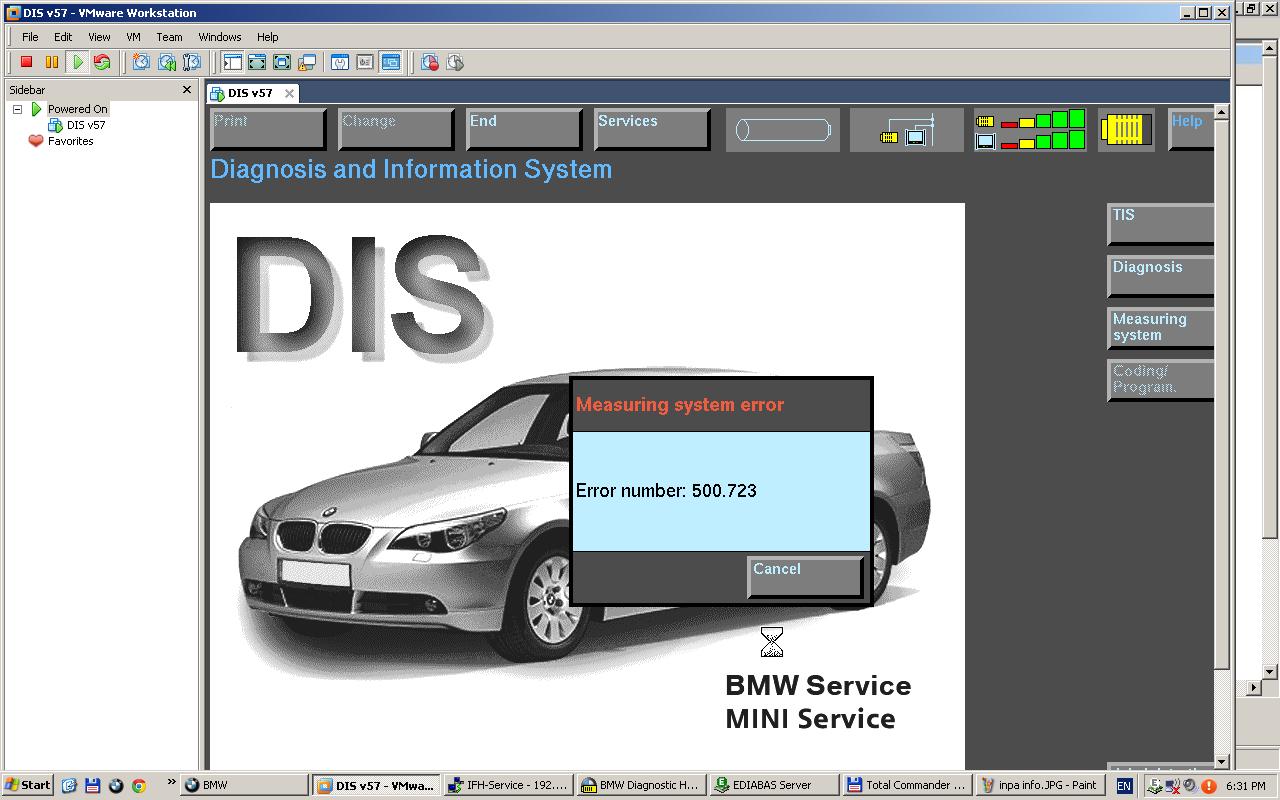This screenshot has width=1280, height=800.
Task: Click the Services button in DIS
Action: tap(653, 130)
